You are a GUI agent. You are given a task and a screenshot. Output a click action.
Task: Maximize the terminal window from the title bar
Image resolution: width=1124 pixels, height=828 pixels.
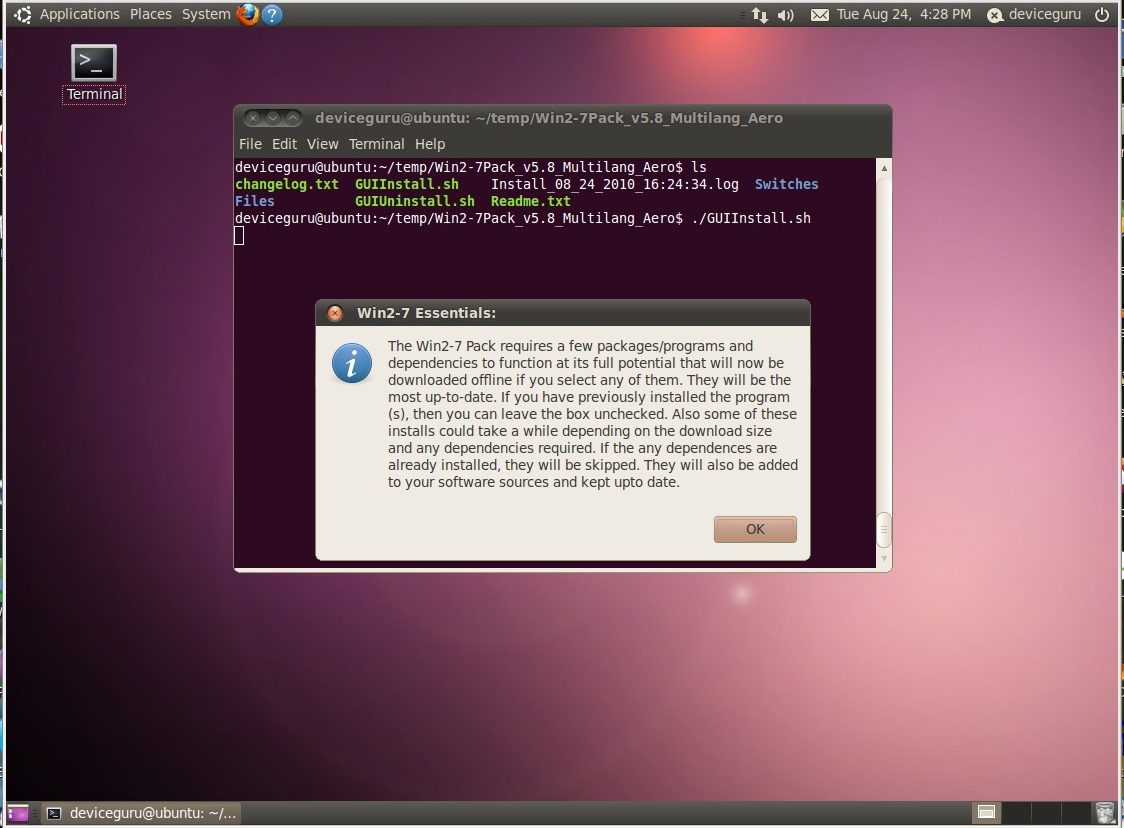(292, 118)
